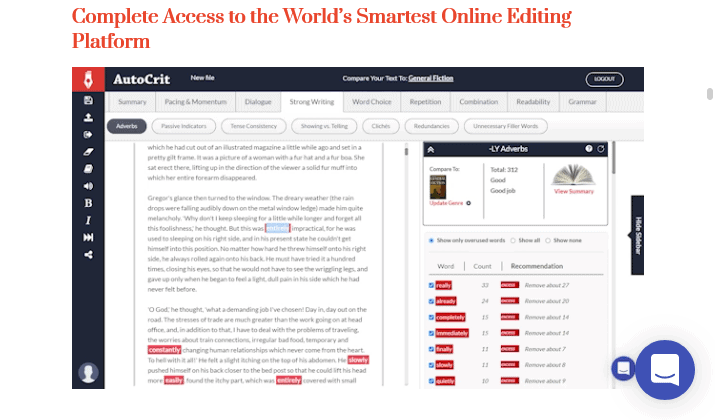Viewport: 715px width, 420px height.
Task: Uncheck the 'completely' word checkbox
Action: pyautogui.click(x=431, y=317)
